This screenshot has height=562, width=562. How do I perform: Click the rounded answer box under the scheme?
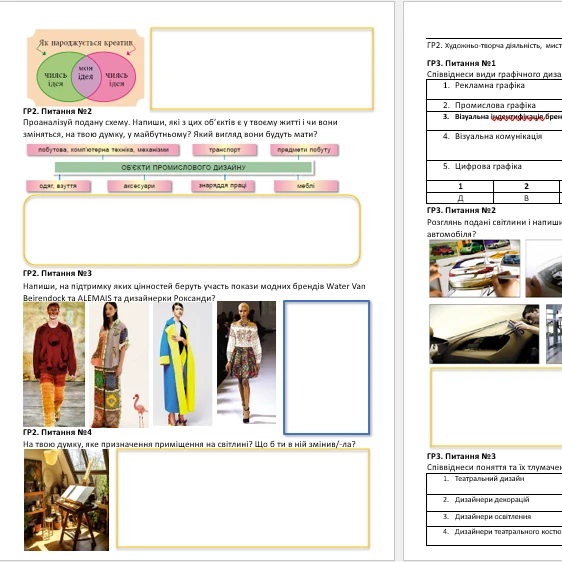pyautogui.click(x=192, y=230)
